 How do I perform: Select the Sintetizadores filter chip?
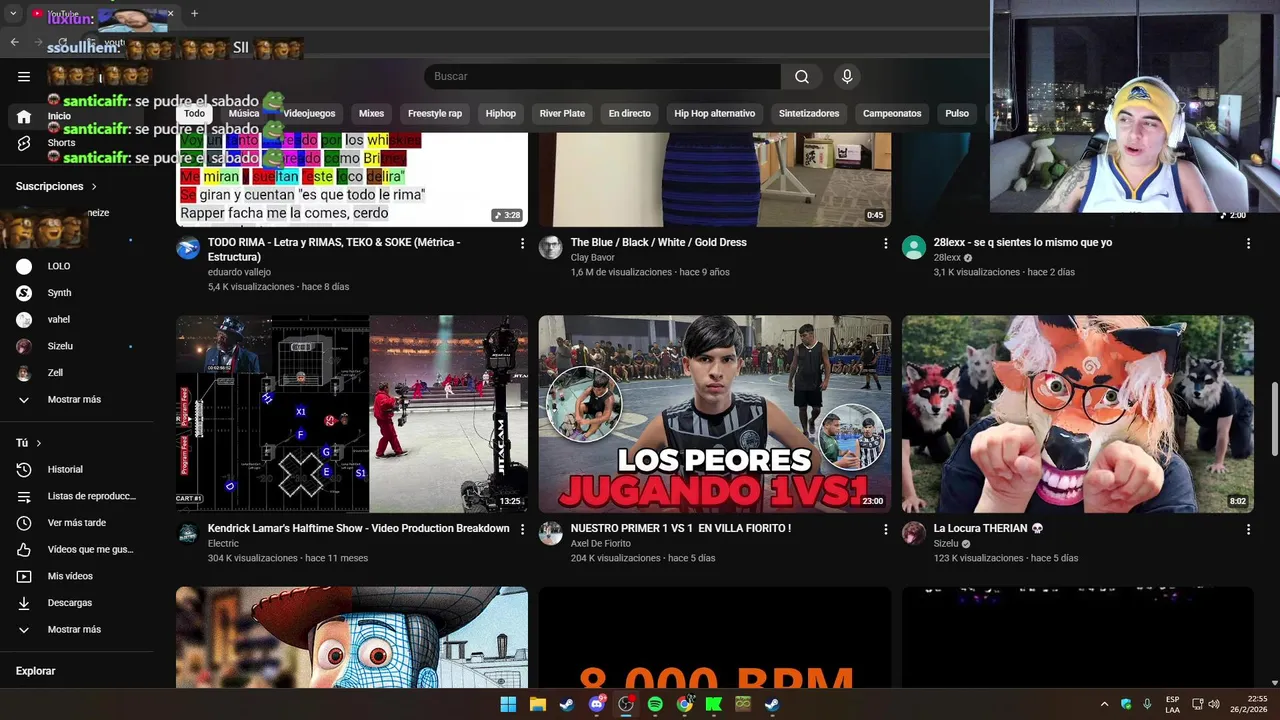click(809, 113)
